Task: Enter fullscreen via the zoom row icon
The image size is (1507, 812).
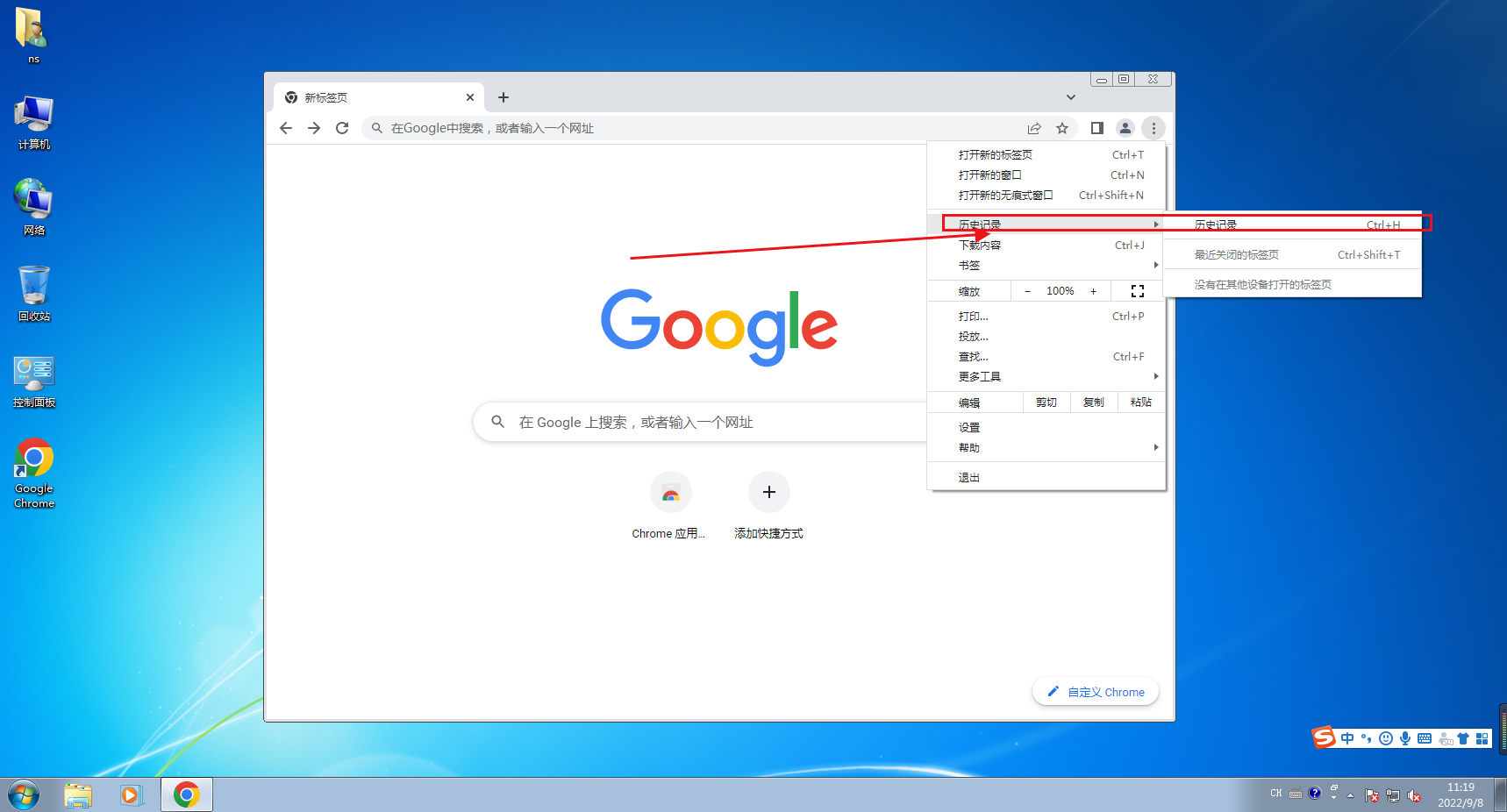Action: point(1138,291)
